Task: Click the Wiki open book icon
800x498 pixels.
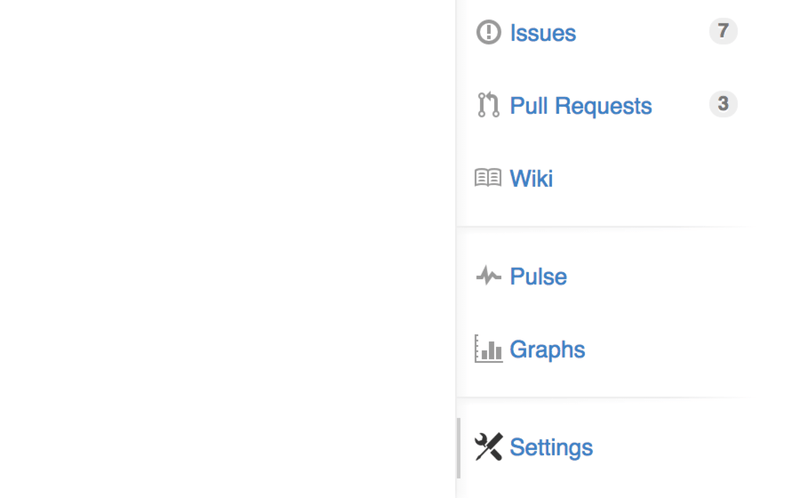Action: [x=488, y=178]
